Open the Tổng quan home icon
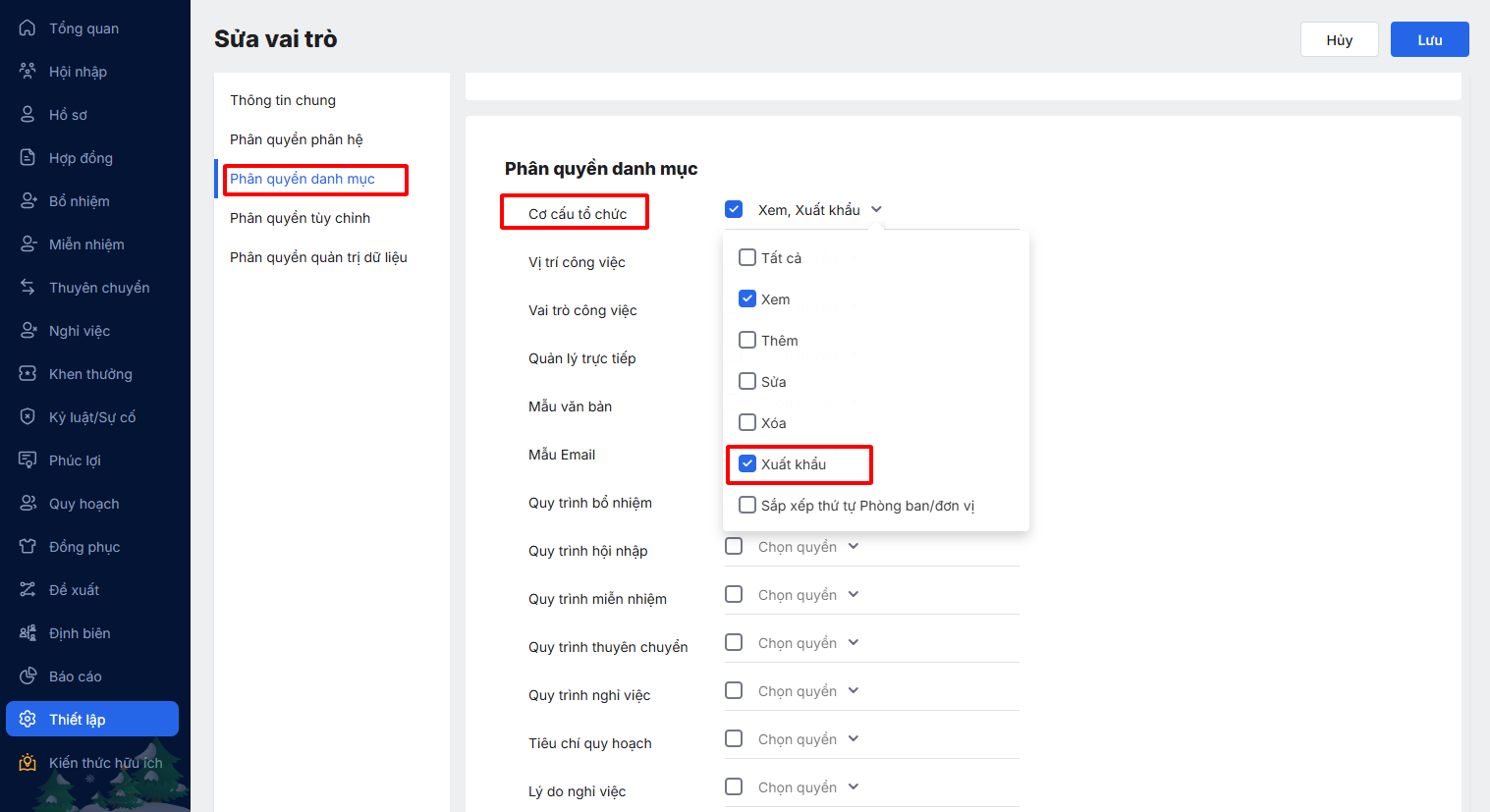The height and width of the screenshot is (812, 1490). coord(28,28)
